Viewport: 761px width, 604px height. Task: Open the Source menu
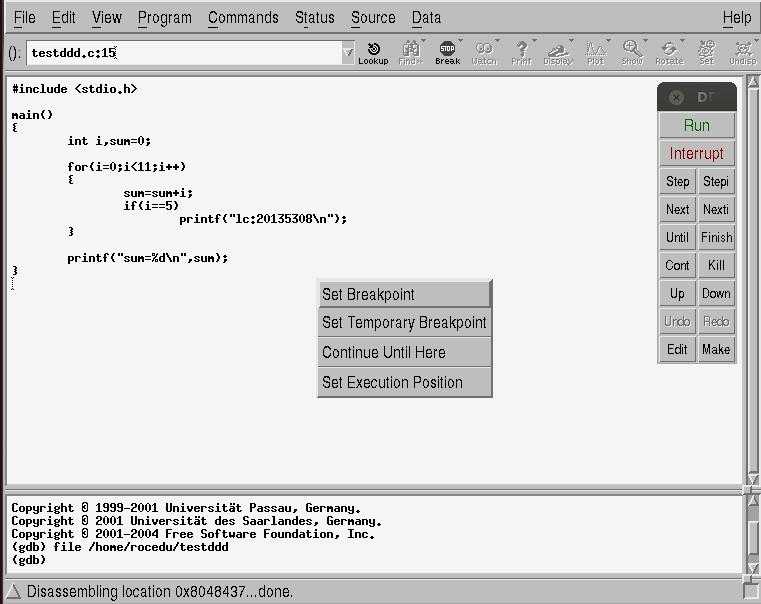[373, 18]
